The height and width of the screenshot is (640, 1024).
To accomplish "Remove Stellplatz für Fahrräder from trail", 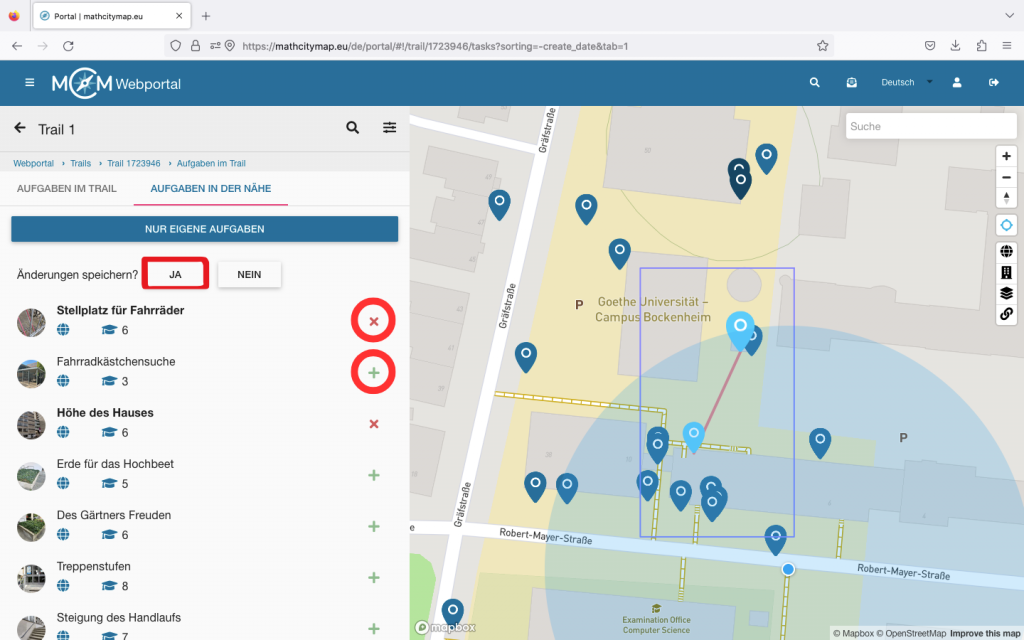I will coord(374,322).
